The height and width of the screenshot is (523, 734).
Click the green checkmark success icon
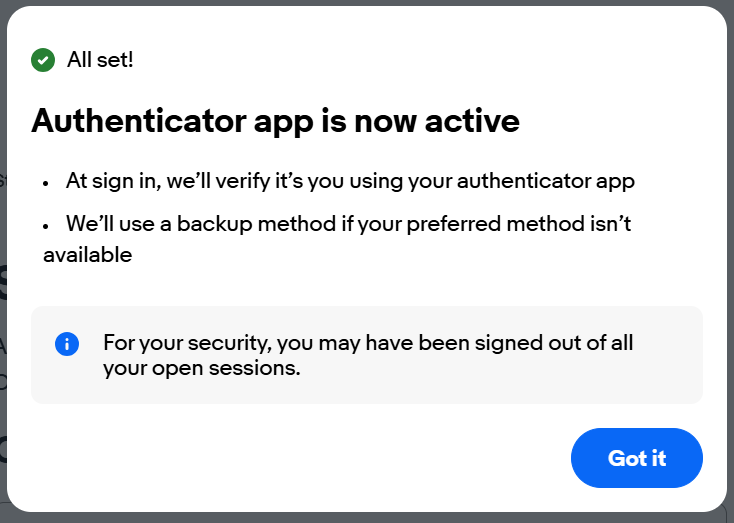[43, 60]
